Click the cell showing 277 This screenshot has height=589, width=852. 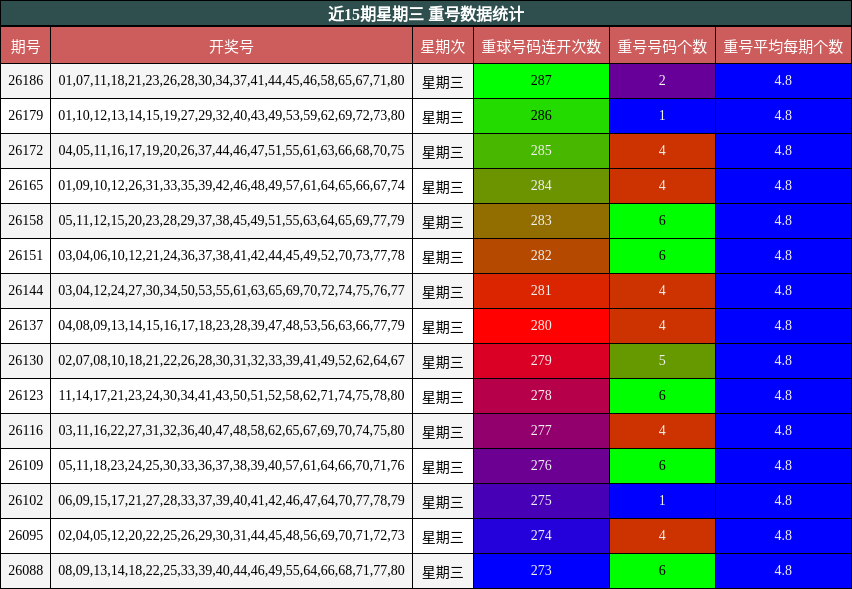[541, 430]
